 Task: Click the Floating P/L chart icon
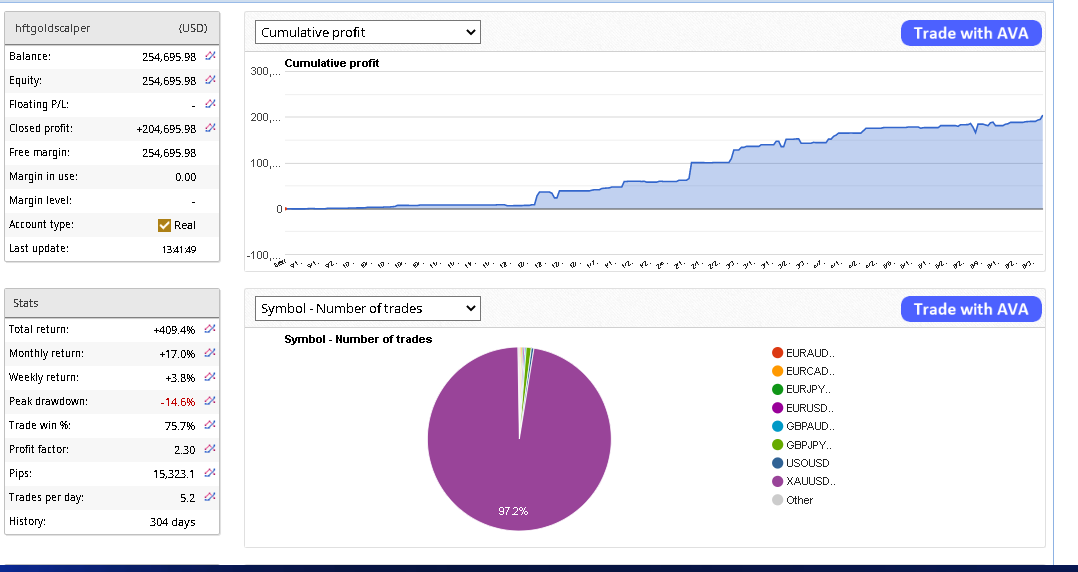click(x=210, y=104)
